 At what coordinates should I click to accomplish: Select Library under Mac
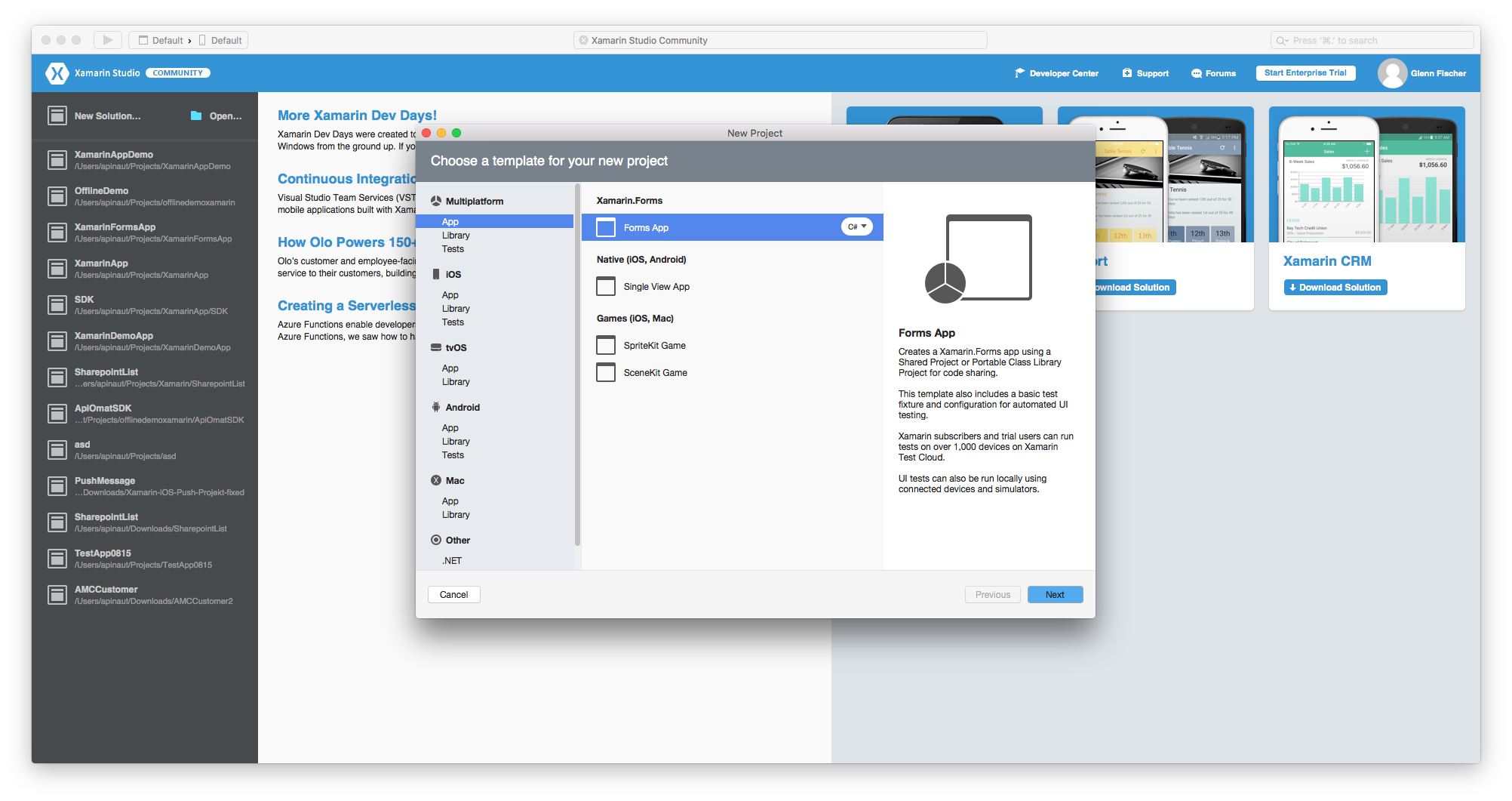[x=456, y=514]
